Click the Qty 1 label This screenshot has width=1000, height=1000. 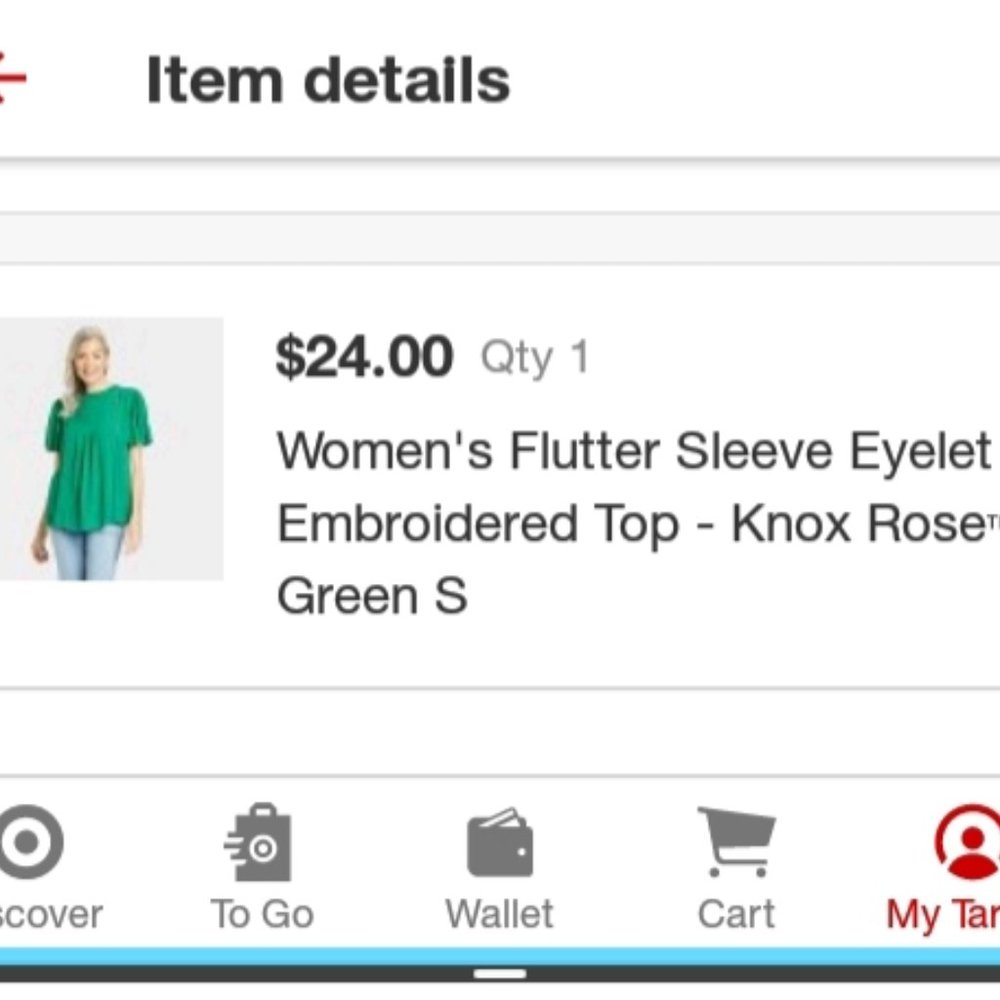[x=536, y=360]
